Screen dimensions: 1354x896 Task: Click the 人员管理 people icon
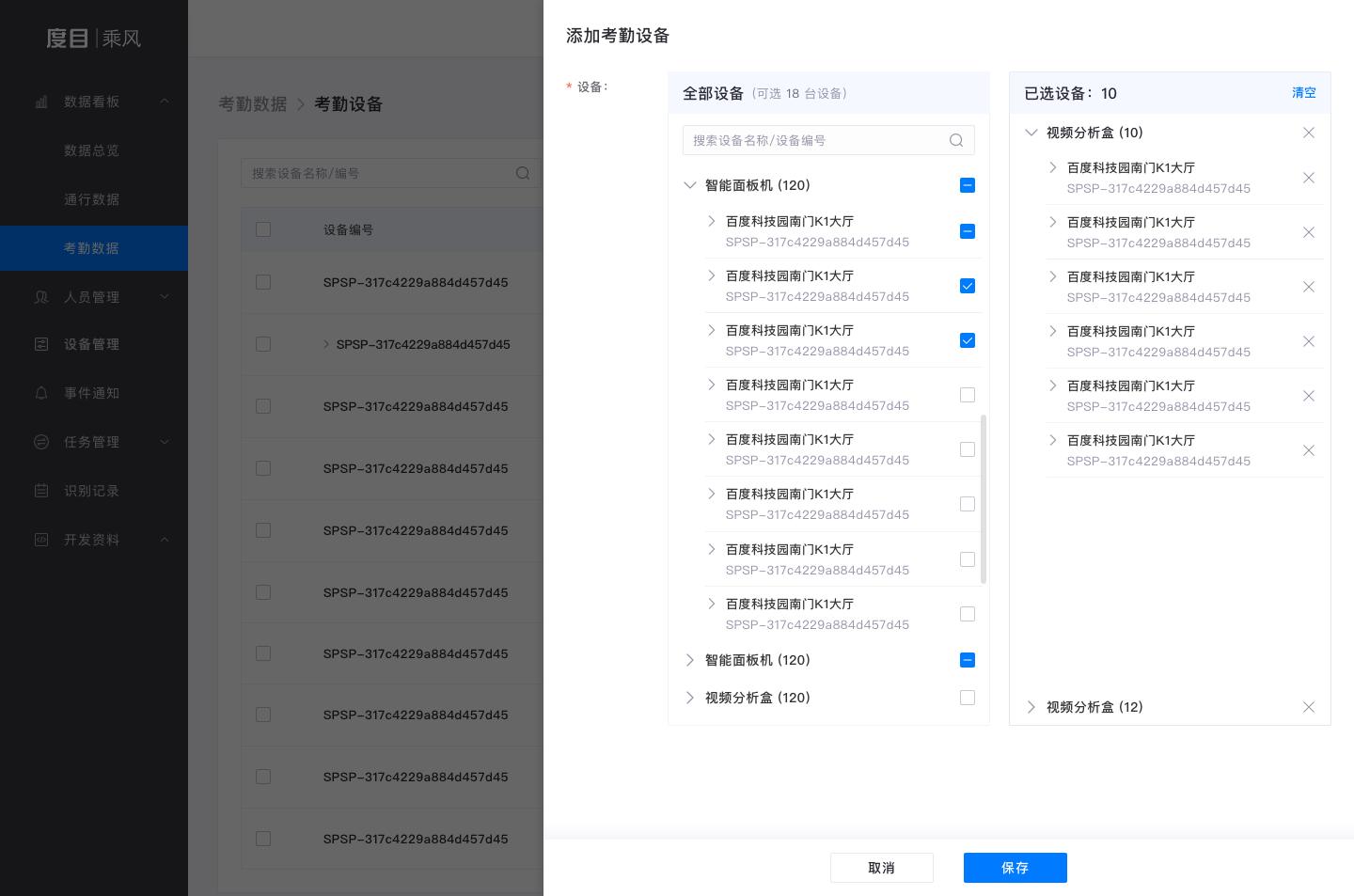pyautogui.click(x=41, y=297)
